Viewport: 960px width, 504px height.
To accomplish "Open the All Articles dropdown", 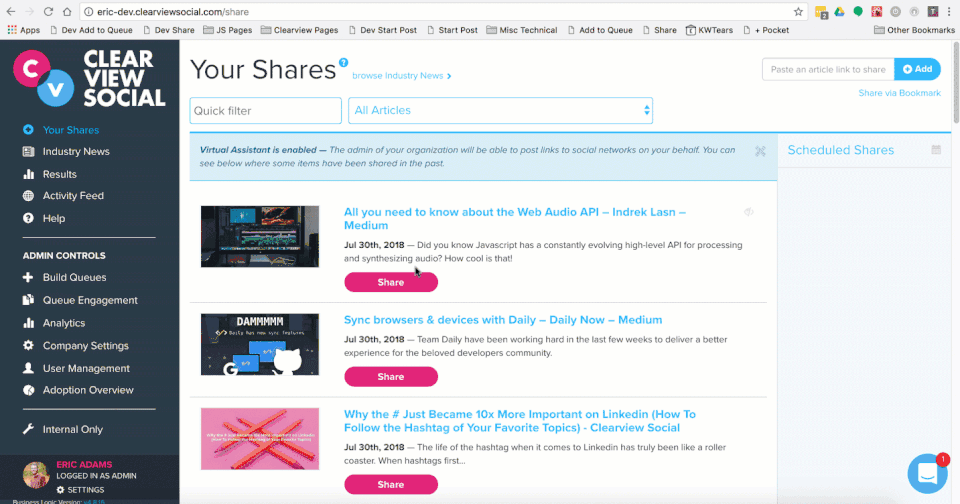I will tap(500, 111).
